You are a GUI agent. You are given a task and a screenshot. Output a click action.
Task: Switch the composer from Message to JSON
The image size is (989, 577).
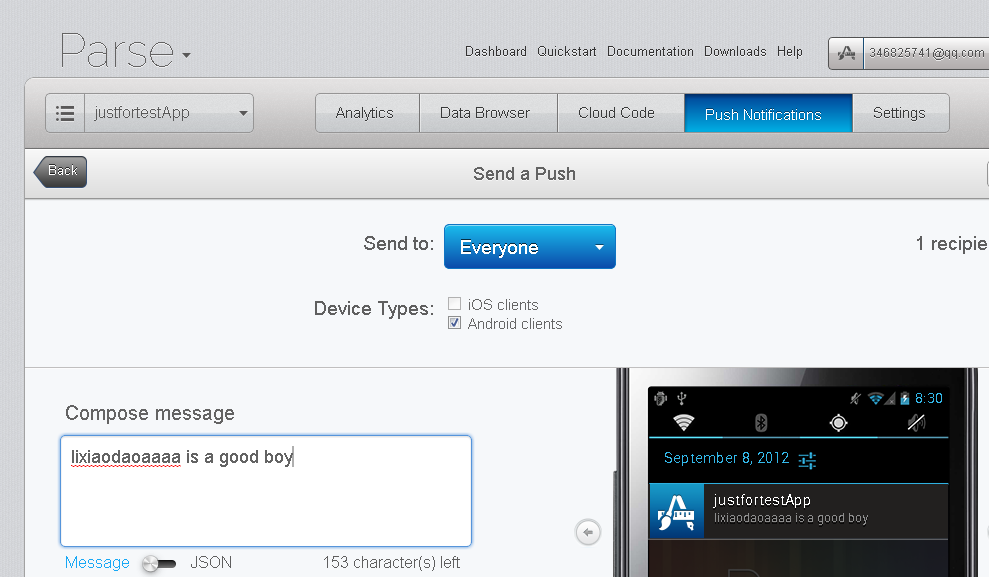tap(159, 563)
